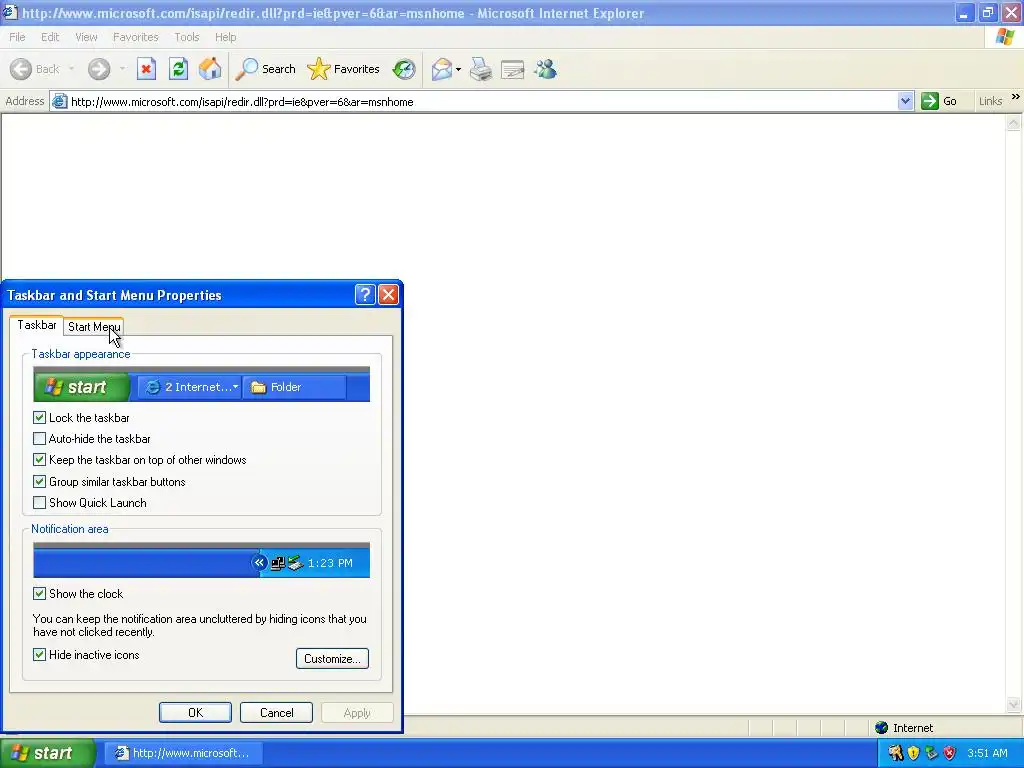Open the Favorites star pane
This screenshot has height=768, width=1024.
pyautogui.click(x=343, y=69)
